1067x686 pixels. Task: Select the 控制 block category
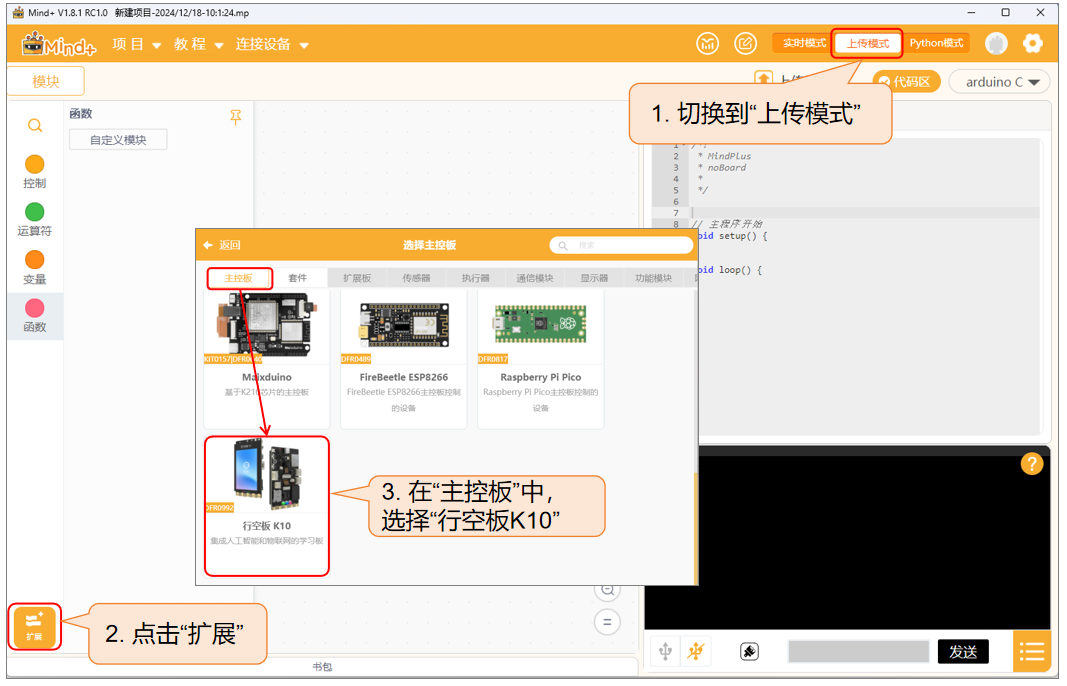pyautogui.click(x=35, y=172)
